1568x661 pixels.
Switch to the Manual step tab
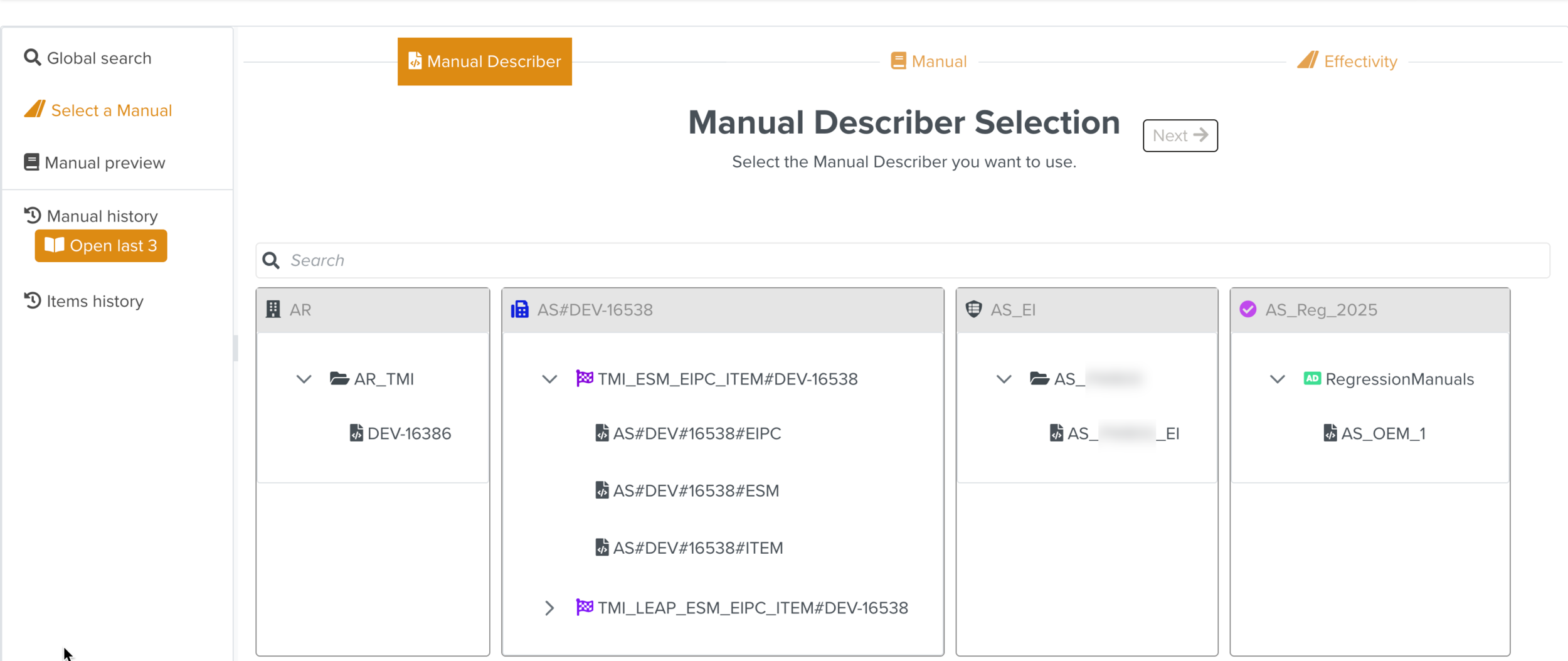click(929, 61)
